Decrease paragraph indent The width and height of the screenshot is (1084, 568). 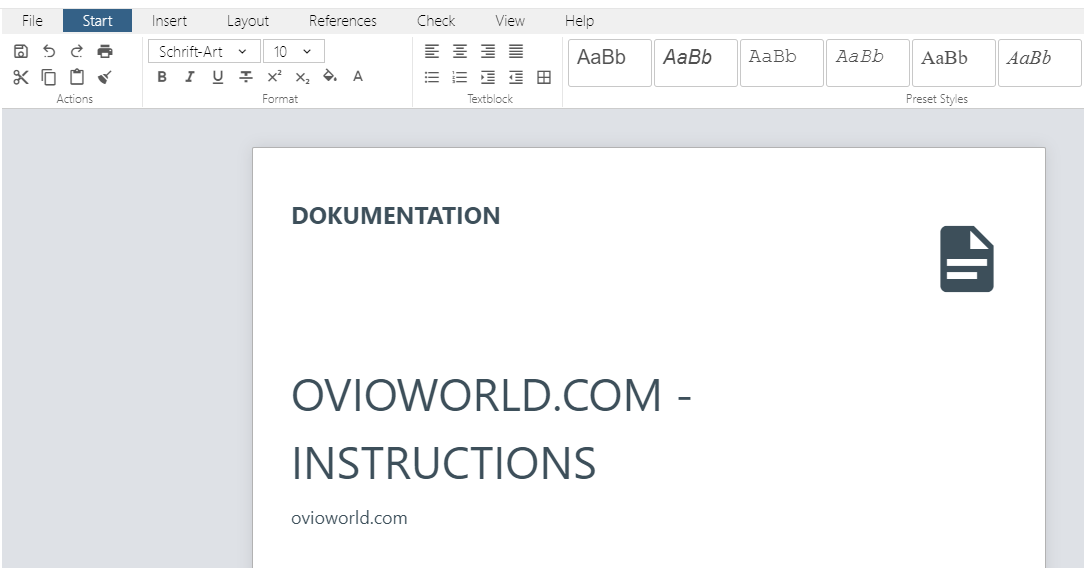click(516, 77)
